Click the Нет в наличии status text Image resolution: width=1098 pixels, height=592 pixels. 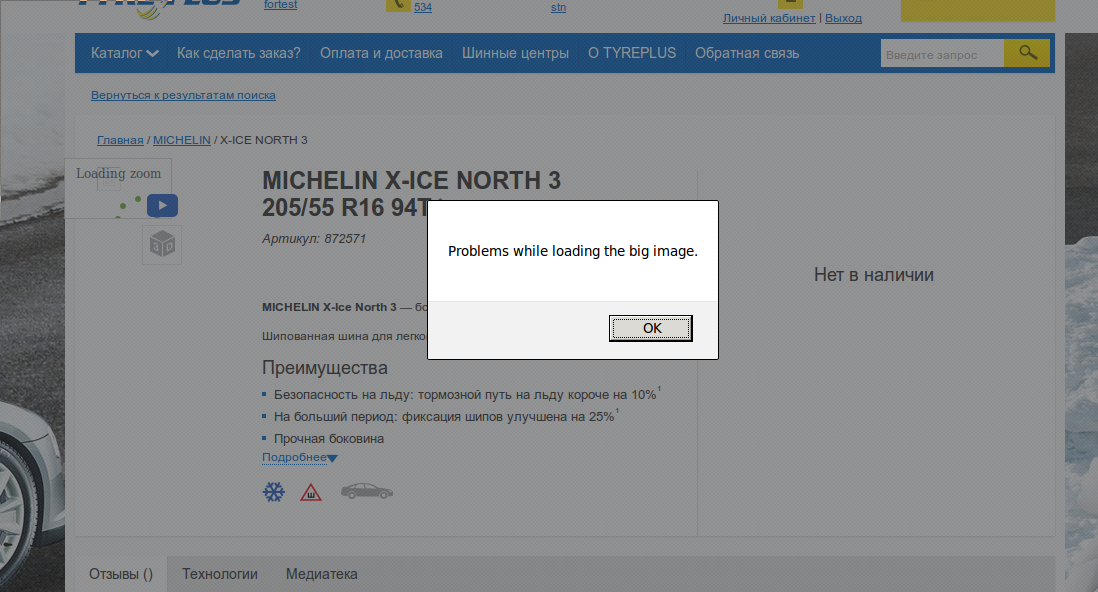point(873,275)
